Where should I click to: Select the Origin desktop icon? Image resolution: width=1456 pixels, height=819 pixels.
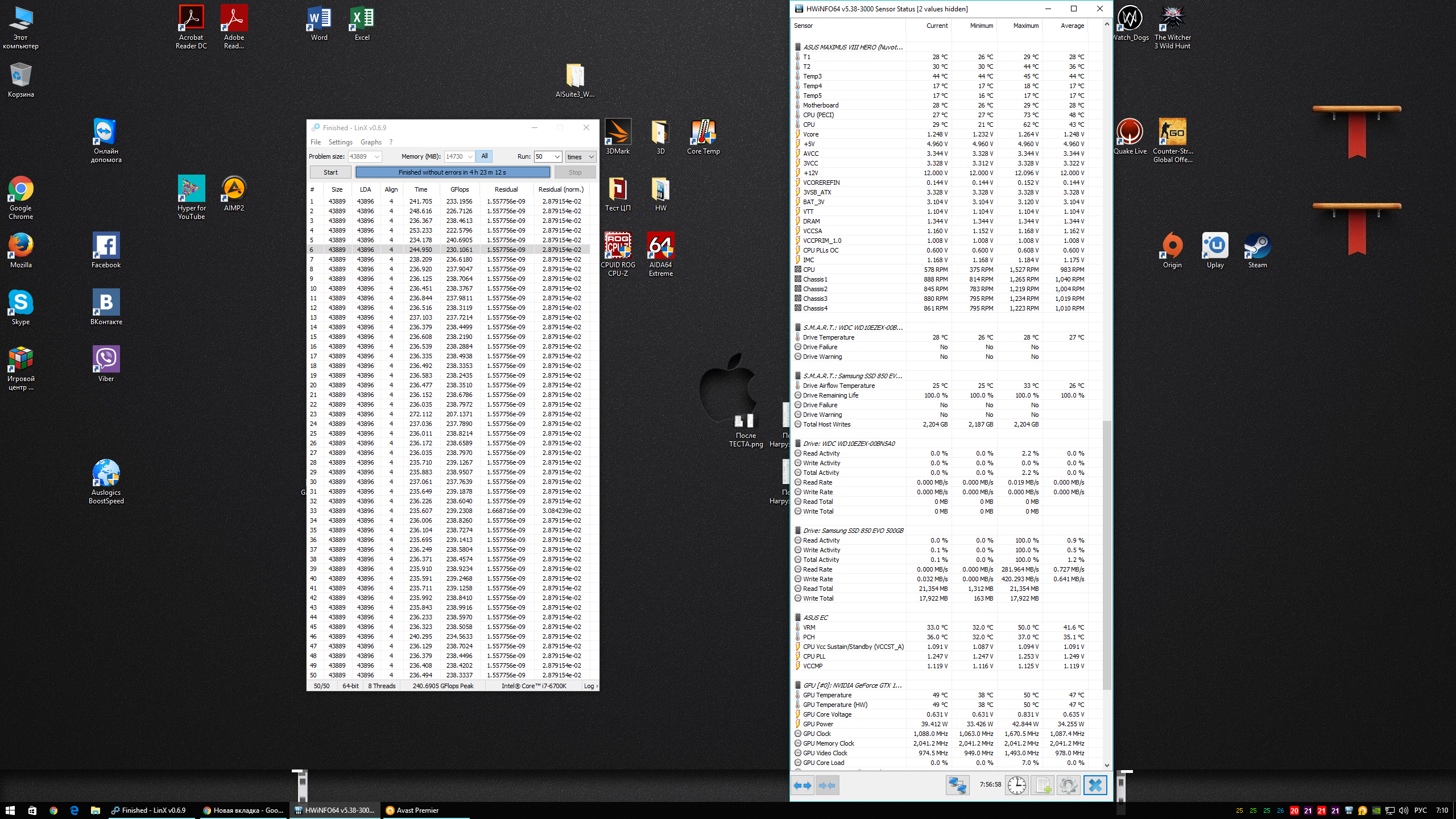[x=1172, y=250]
